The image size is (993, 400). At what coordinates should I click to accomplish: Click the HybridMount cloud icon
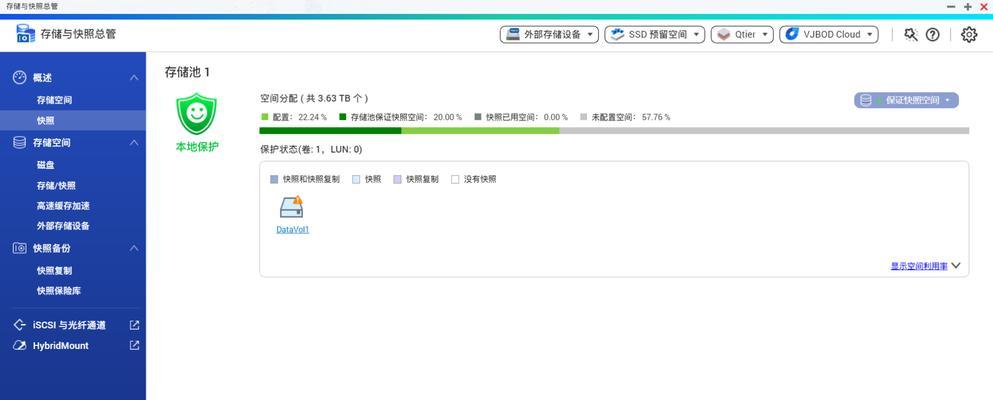click(x=20, y=346)
